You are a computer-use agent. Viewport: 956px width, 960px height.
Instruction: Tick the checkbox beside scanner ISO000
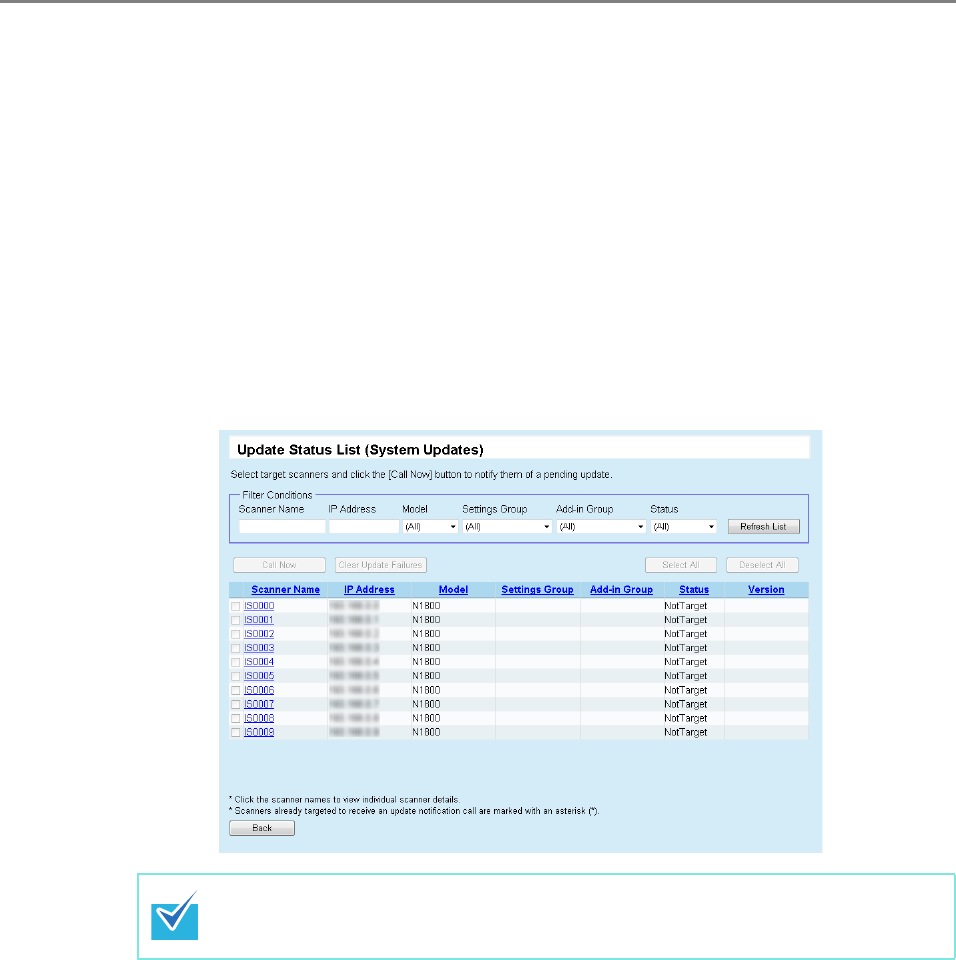(x=236, y=606)
